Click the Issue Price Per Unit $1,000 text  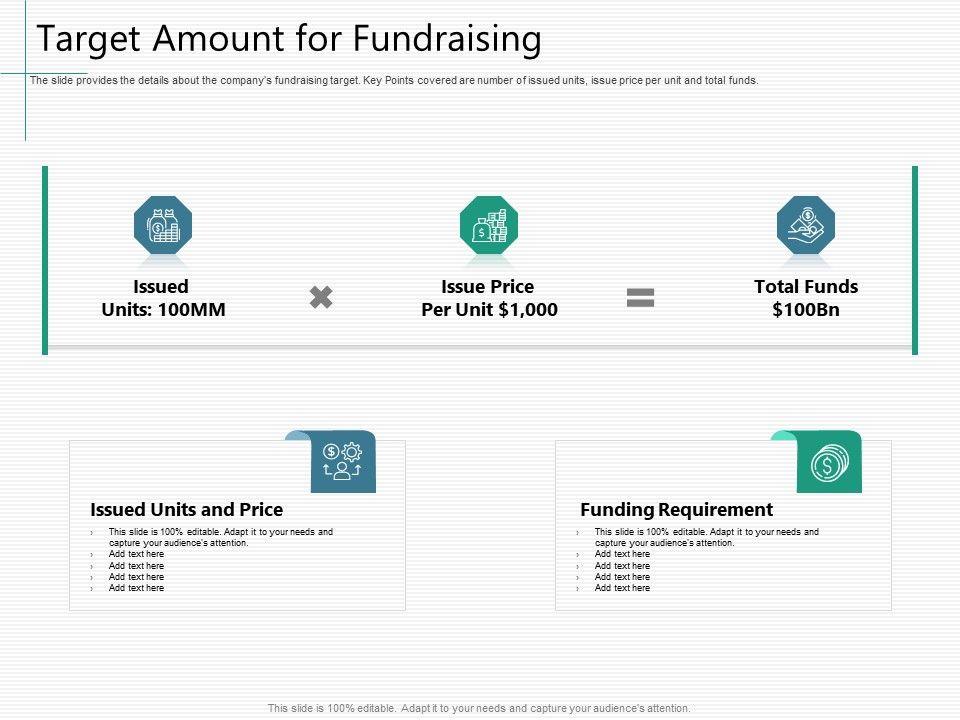pos(489,298)
